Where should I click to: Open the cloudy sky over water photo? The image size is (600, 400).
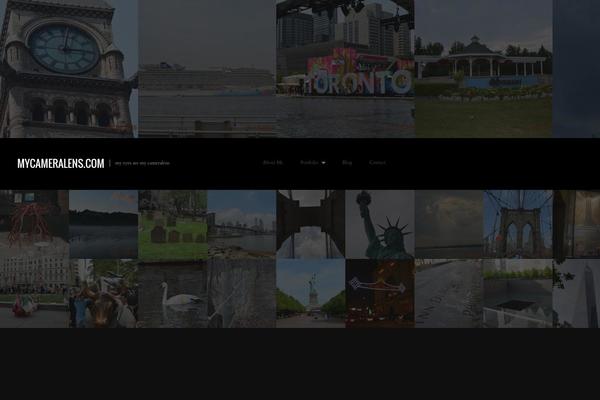[x=449, y=224]
